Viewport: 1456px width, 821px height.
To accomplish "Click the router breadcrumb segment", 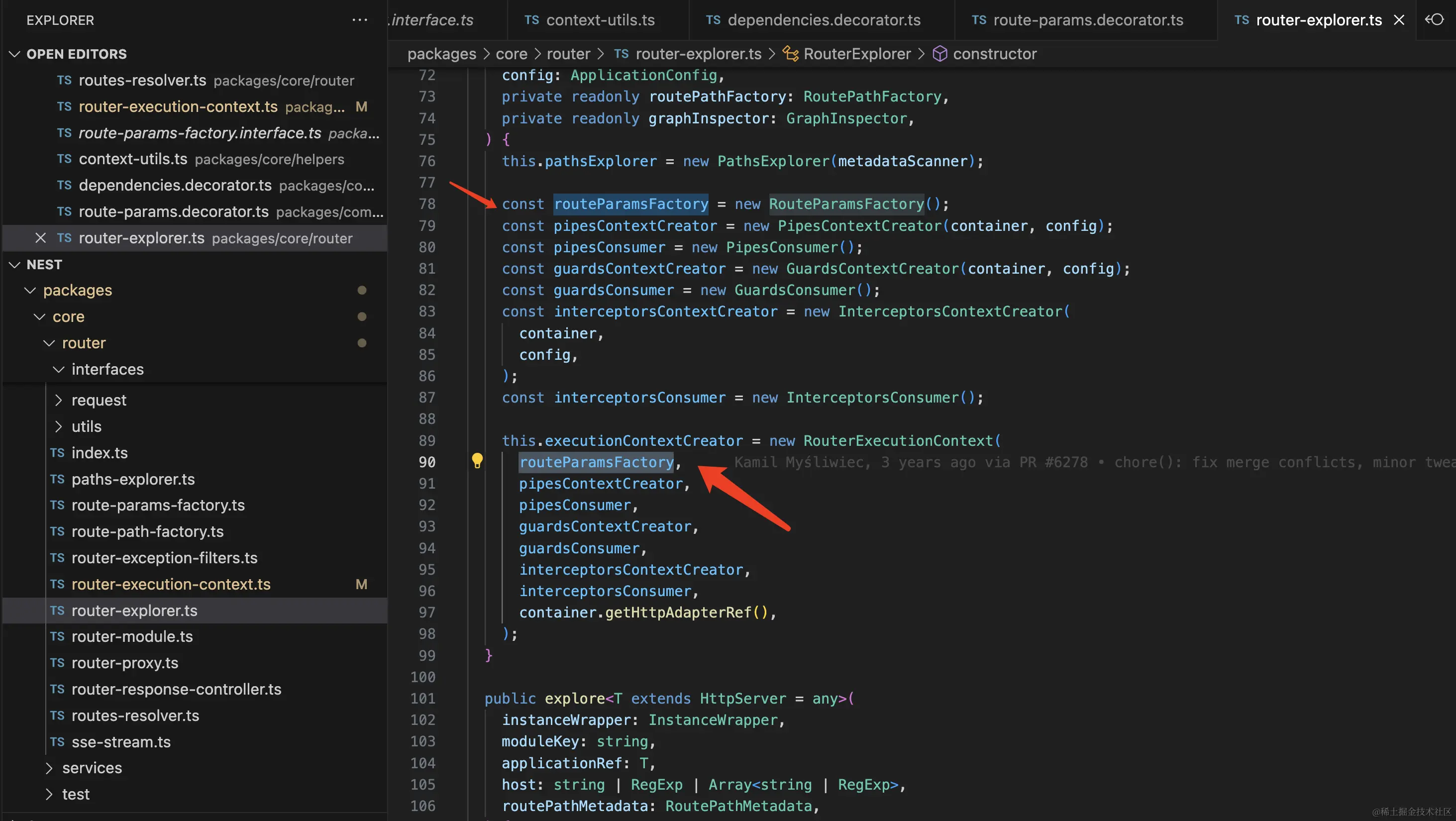I will tap(568, 54).
